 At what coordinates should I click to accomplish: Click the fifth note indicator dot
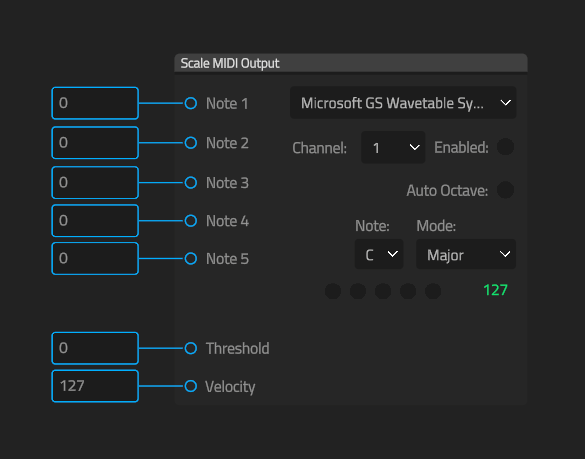433,291
